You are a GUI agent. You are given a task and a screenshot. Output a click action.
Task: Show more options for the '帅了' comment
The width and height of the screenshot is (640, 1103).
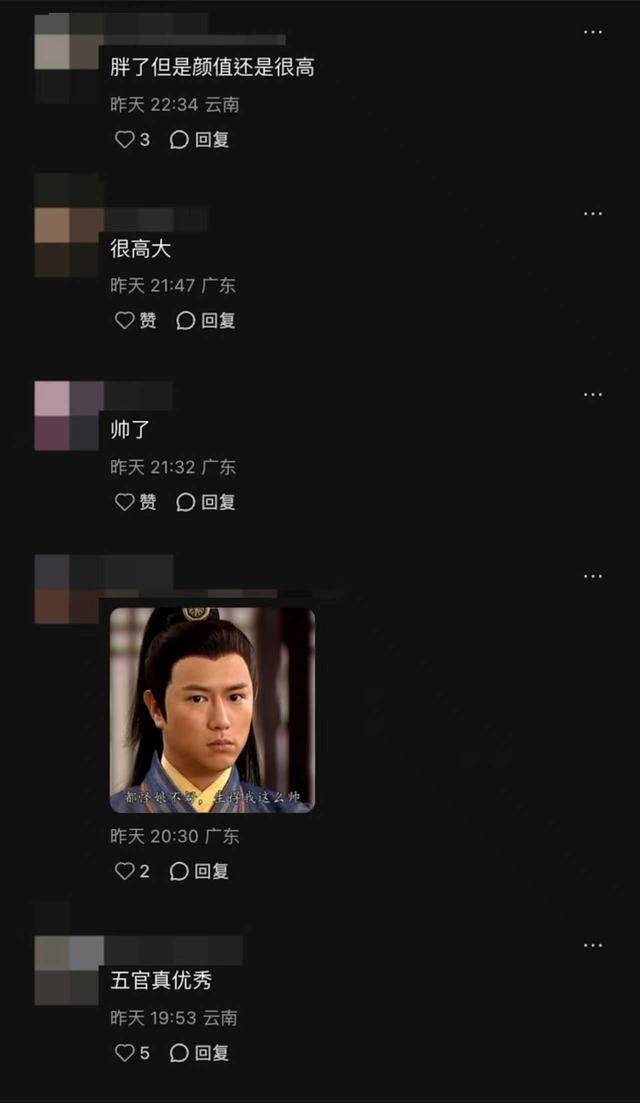(x=593, y=395)
